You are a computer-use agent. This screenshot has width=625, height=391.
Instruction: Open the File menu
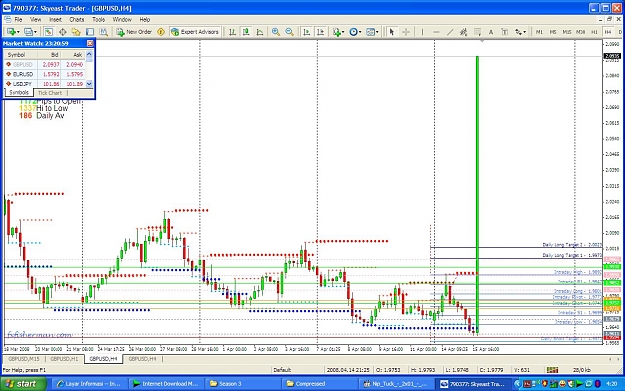[x=18, y=19]
